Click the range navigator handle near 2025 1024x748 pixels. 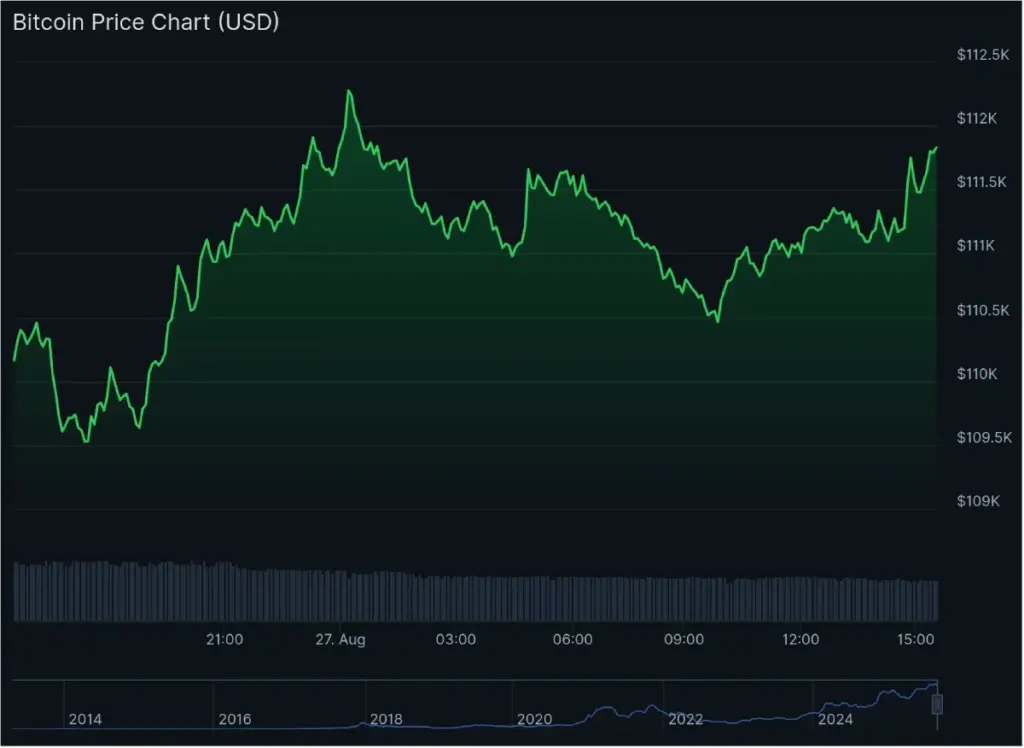point(937,704)
